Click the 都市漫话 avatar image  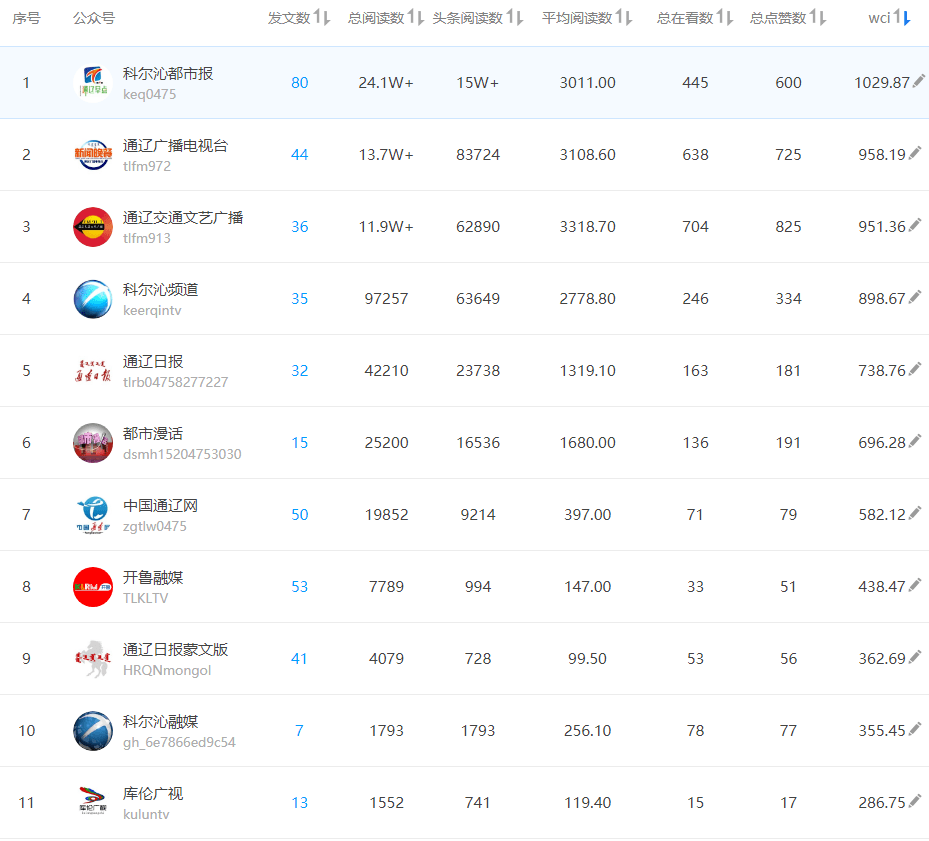[x=92, y=442]
